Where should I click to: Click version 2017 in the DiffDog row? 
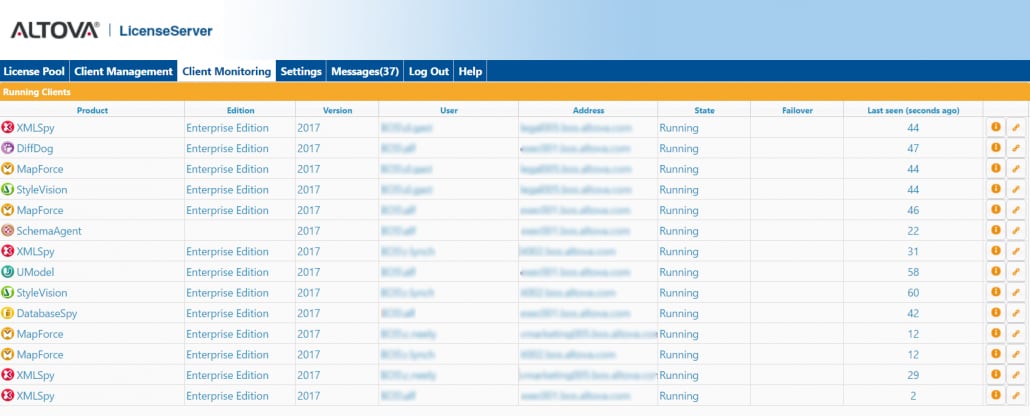click(309, 149)
